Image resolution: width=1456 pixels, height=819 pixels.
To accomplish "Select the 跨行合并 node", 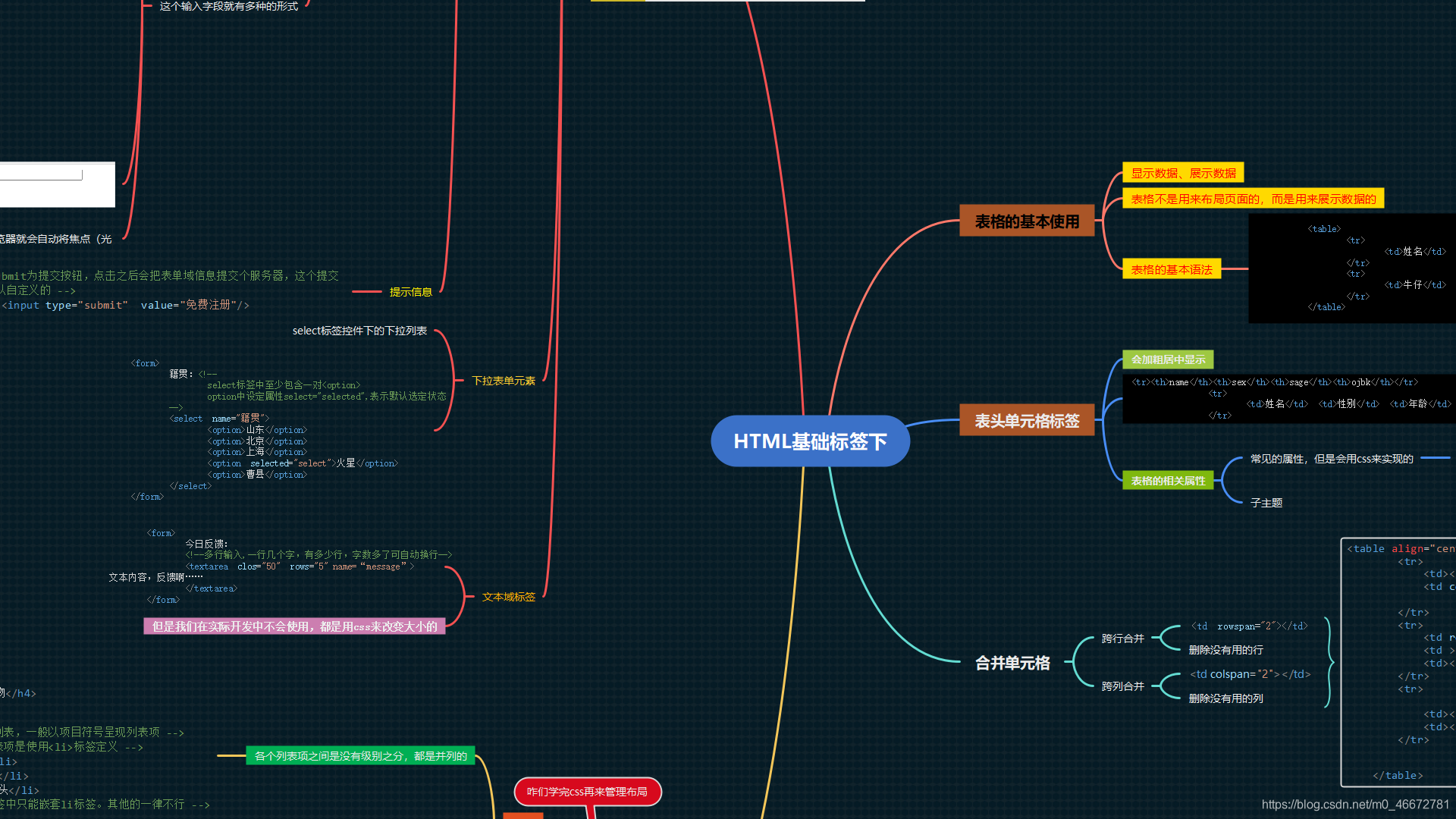I will (x=1122, y=639).
